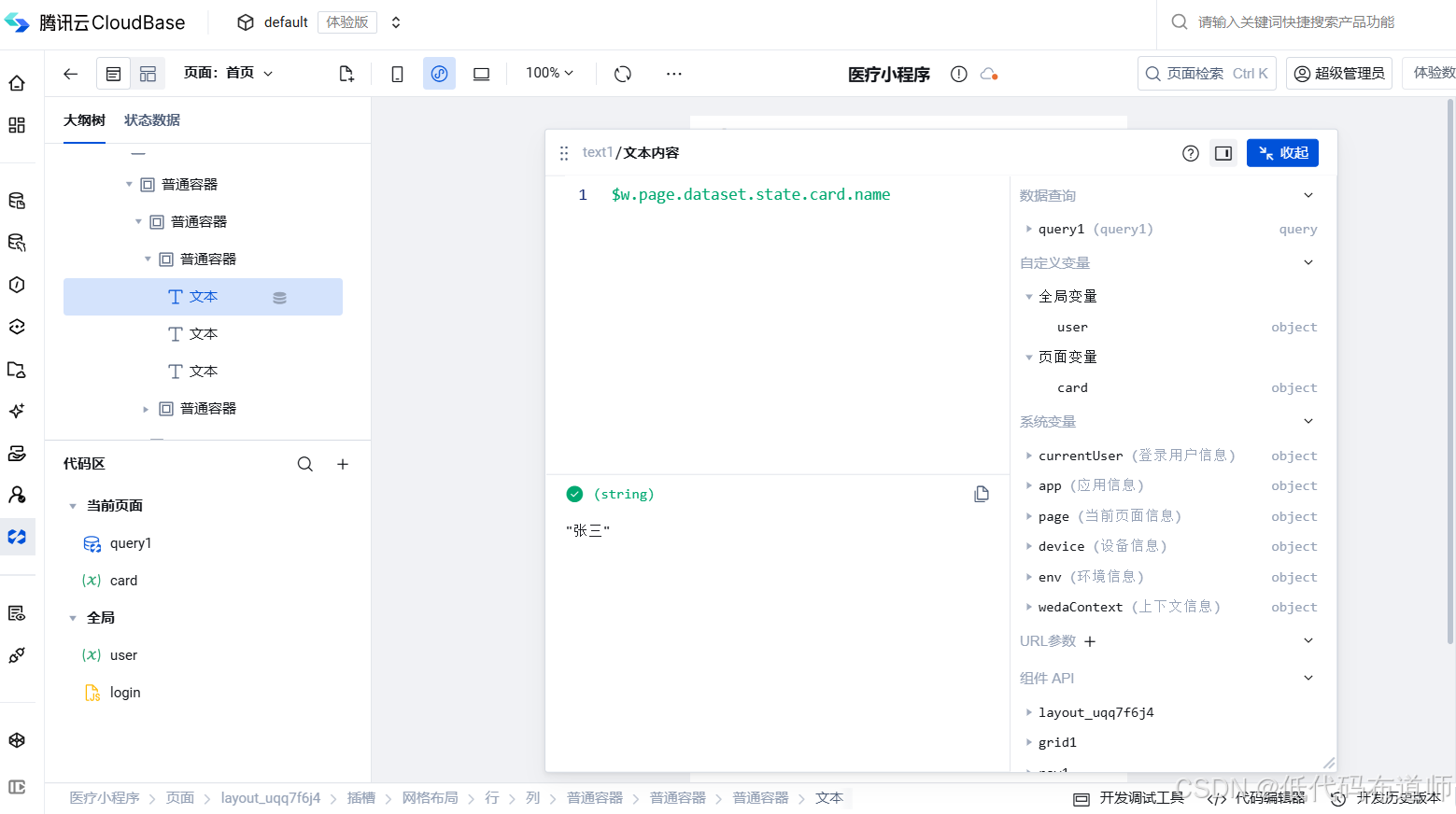Click the home icon in the left sidebar
Image resolution: width=1456 pixels, height=814 pixels.
(x=19, y=82)
